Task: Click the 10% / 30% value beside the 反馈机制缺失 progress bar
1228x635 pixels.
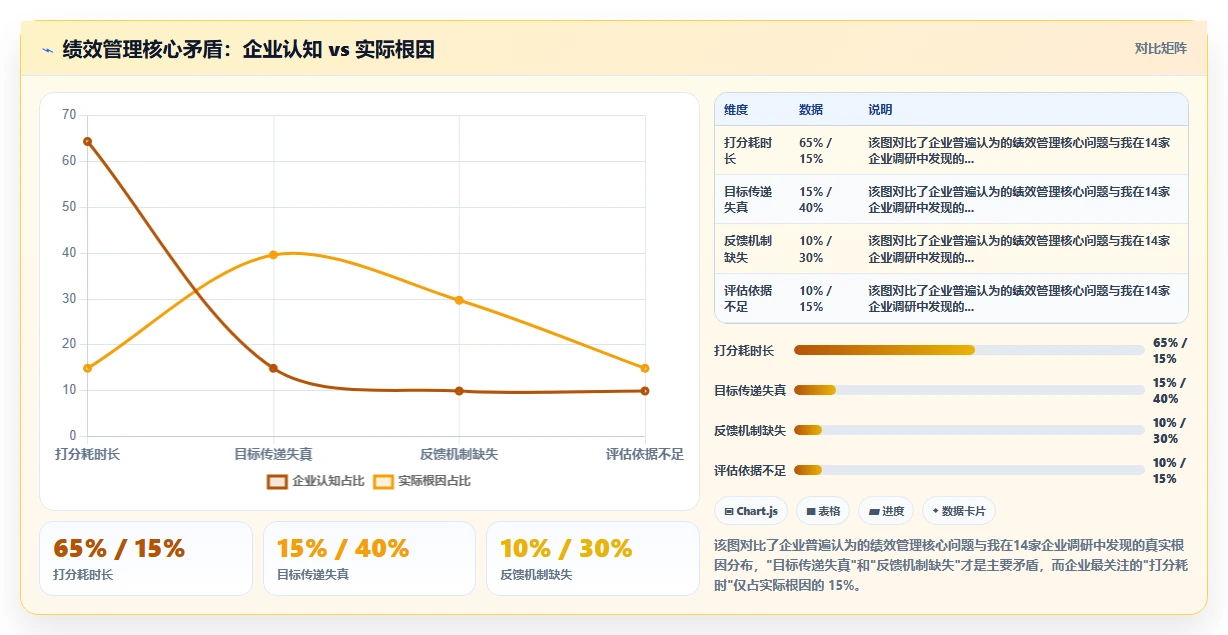Action: (1170, 430)
